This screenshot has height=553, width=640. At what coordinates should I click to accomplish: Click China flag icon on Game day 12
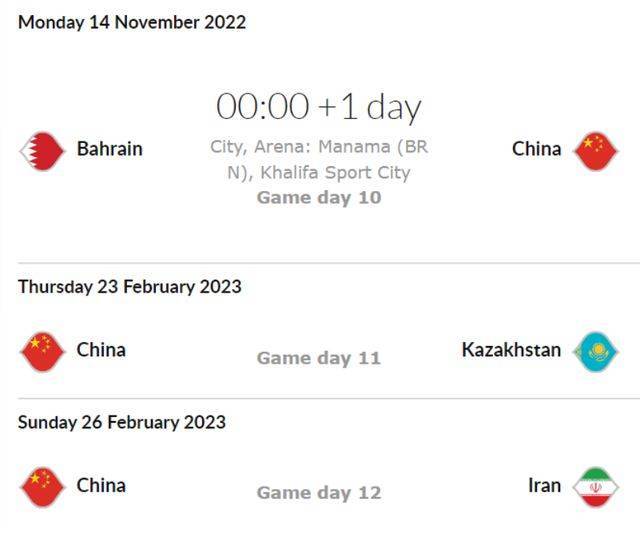pos(42,487)
